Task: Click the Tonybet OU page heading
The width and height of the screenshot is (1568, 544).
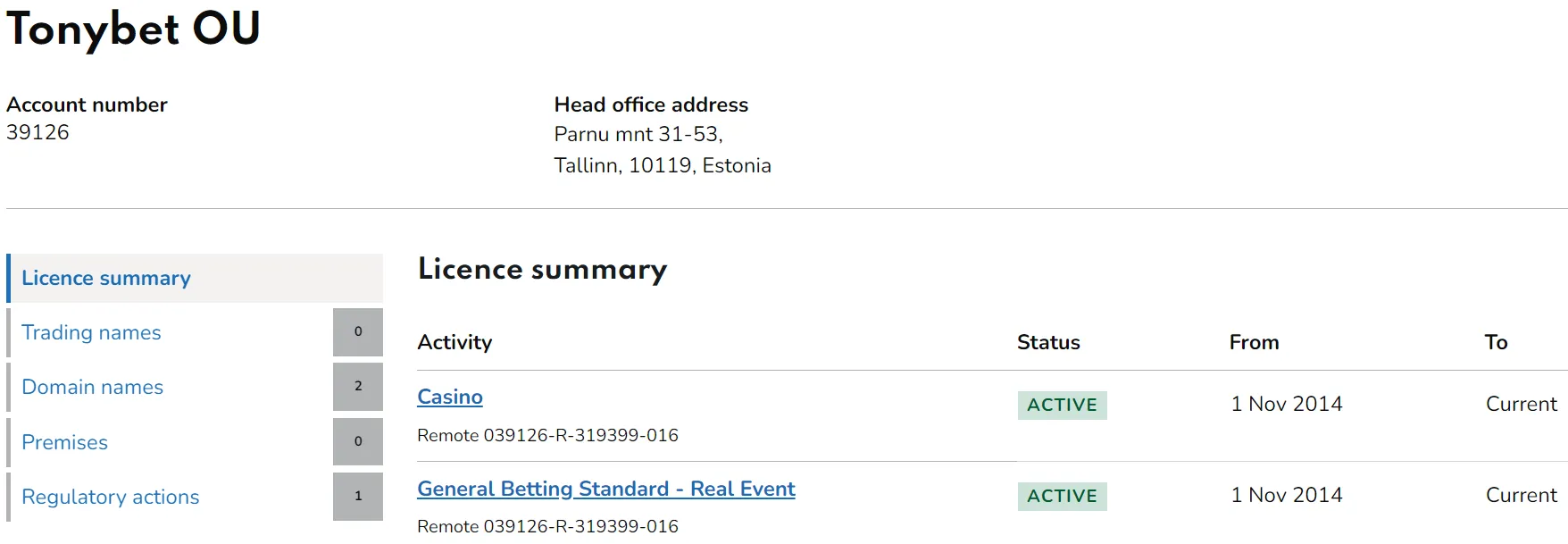Action: tap(133, 29)
